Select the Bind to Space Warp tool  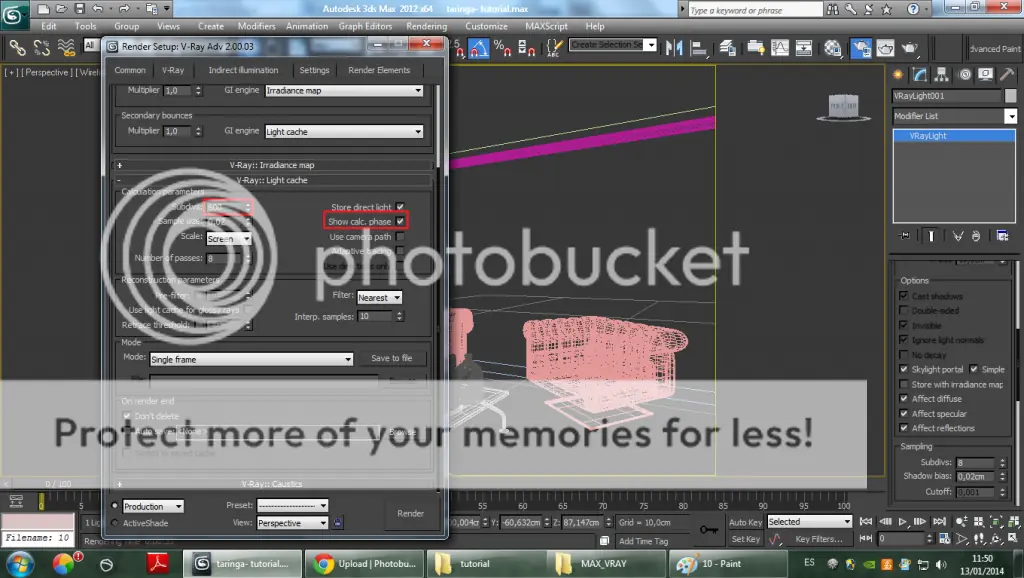(66, 48)
